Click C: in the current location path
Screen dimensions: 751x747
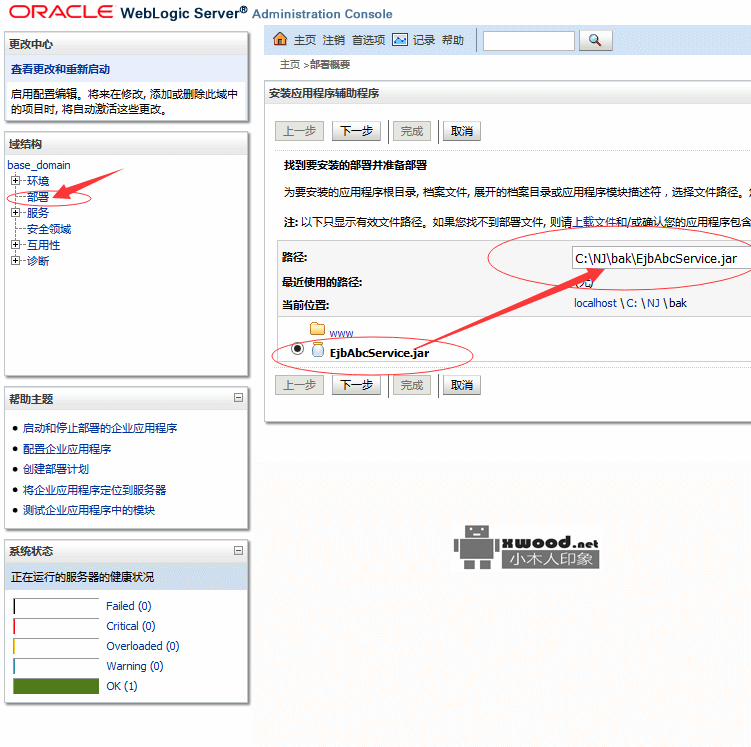click(632, 303)
